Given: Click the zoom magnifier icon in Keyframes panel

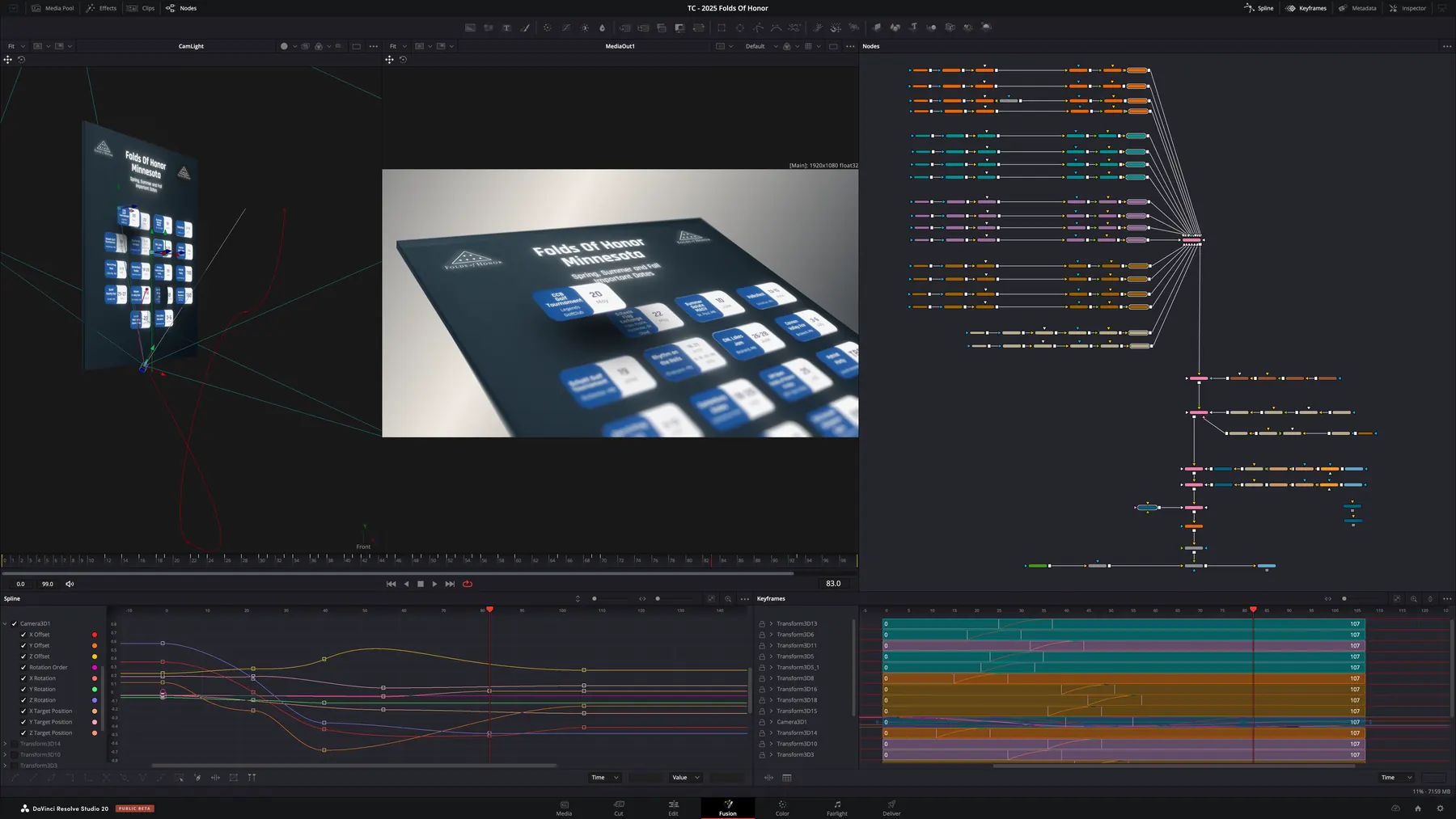Looking at the screenshot, I should pyautogui.click(x=1414, y=599).
